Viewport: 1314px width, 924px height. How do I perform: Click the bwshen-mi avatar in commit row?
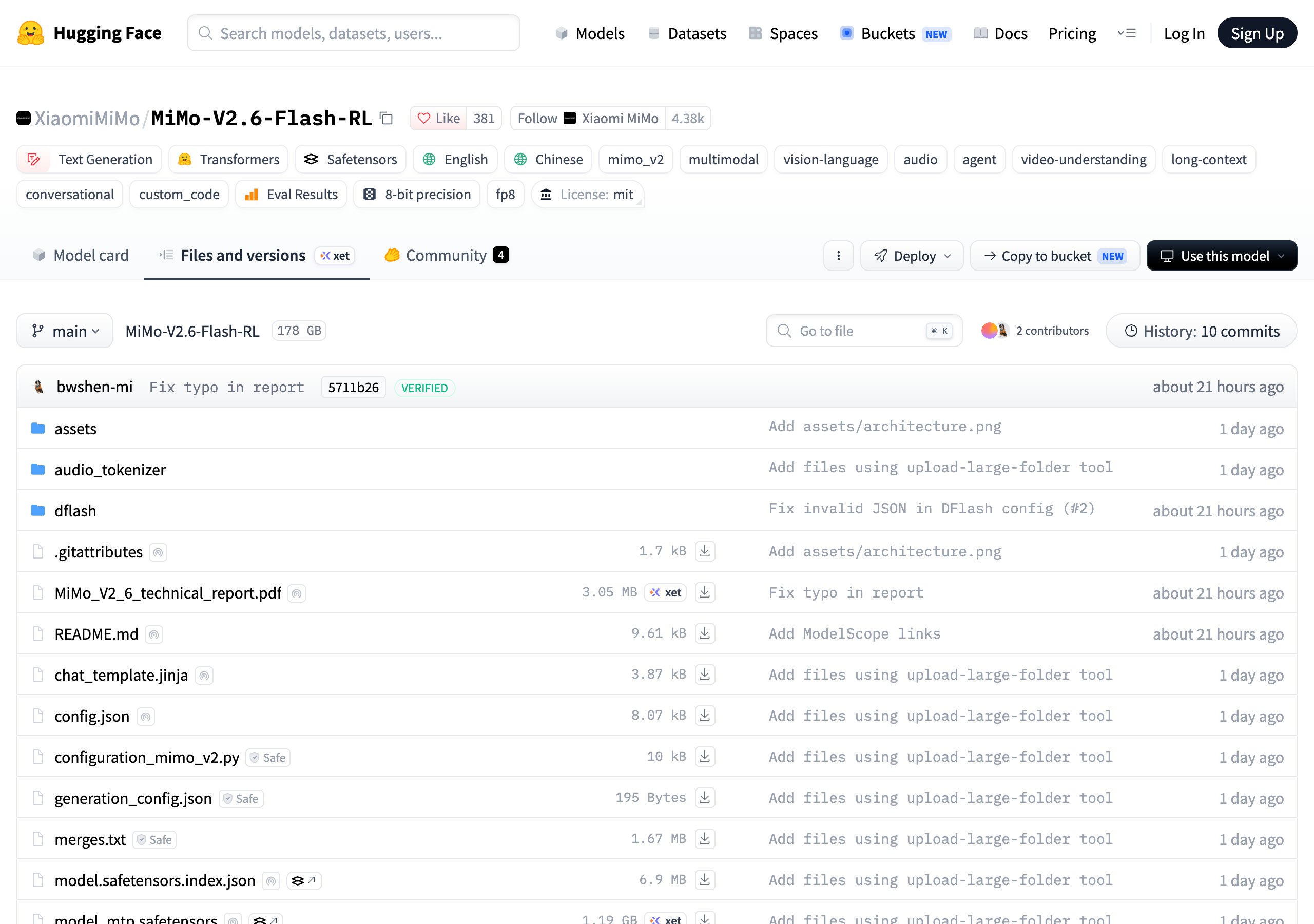click(x=38, y=388)
